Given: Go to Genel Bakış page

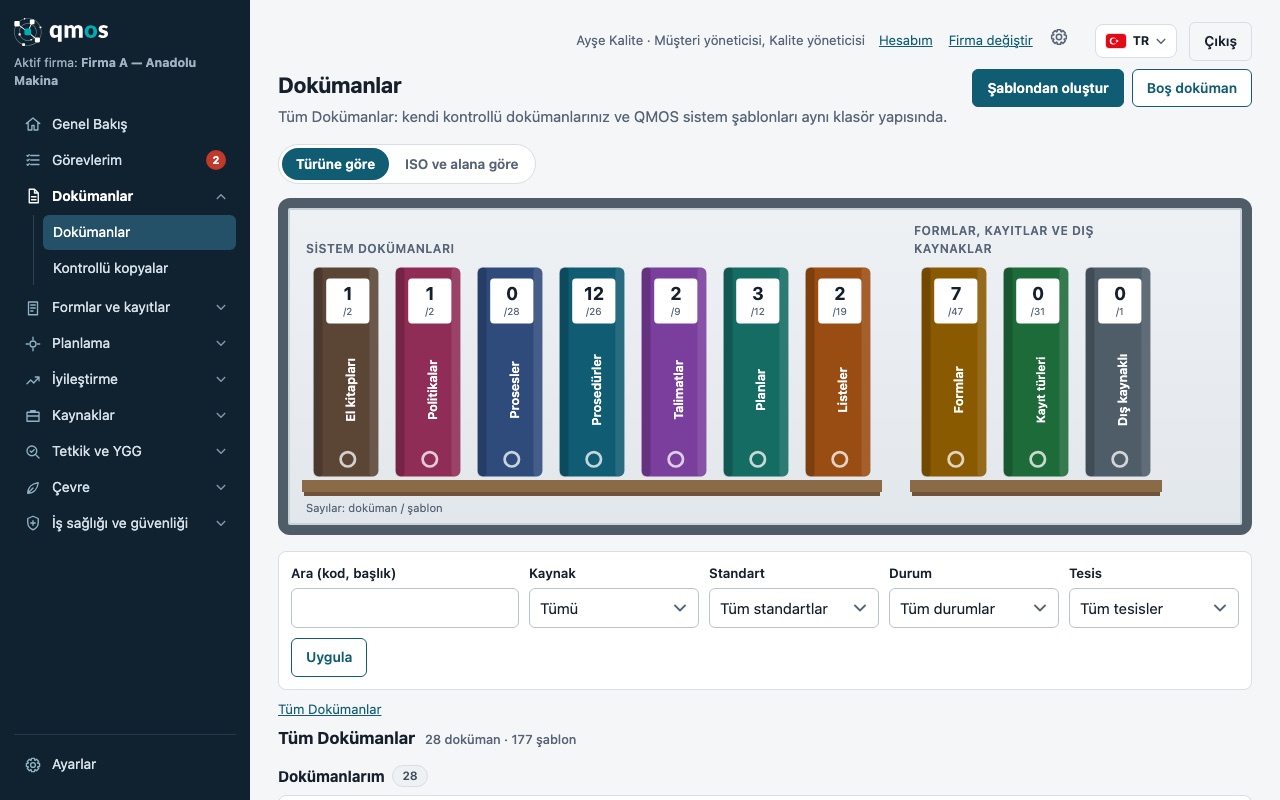Looking at the screenshot, I should pos(125,124).
